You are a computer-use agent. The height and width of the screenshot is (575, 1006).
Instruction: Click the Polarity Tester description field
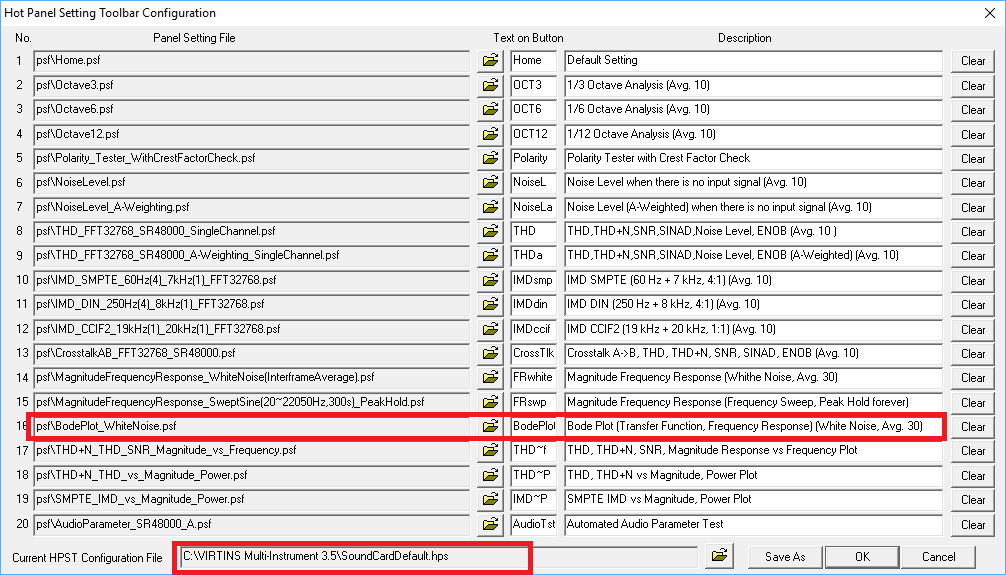pyautogui.click(x=753, y=158)
